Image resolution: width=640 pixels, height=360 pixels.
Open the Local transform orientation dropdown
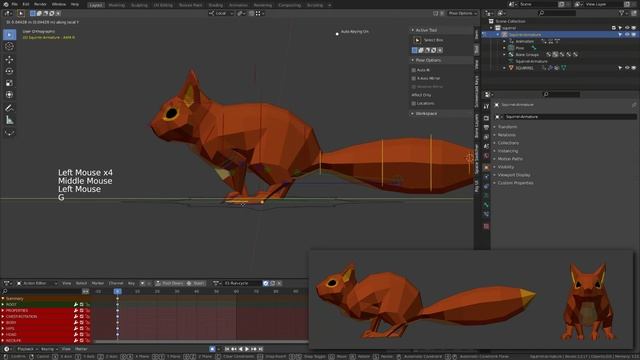pyautogui.click(x=221, y=13)
